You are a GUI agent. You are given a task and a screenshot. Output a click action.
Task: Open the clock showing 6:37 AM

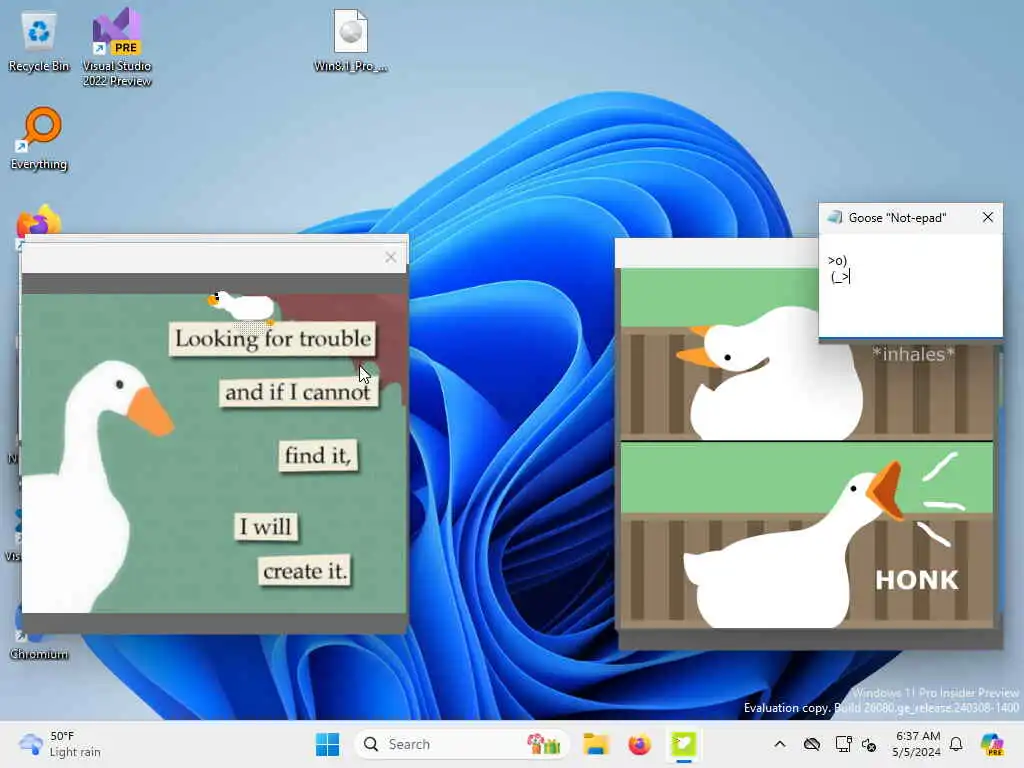(x=917, y=744)
